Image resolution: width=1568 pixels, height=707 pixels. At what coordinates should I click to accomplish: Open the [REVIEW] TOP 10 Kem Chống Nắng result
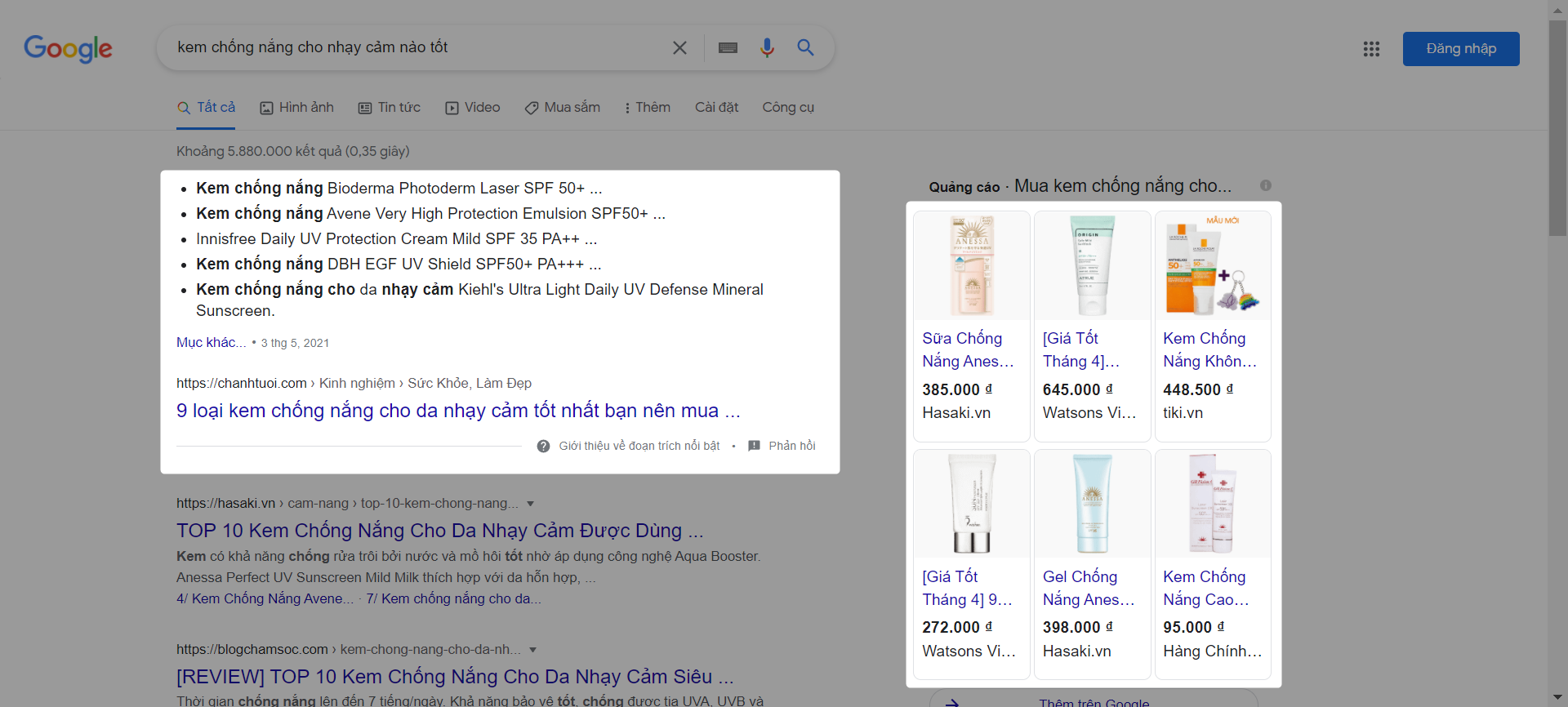point(455,677)
